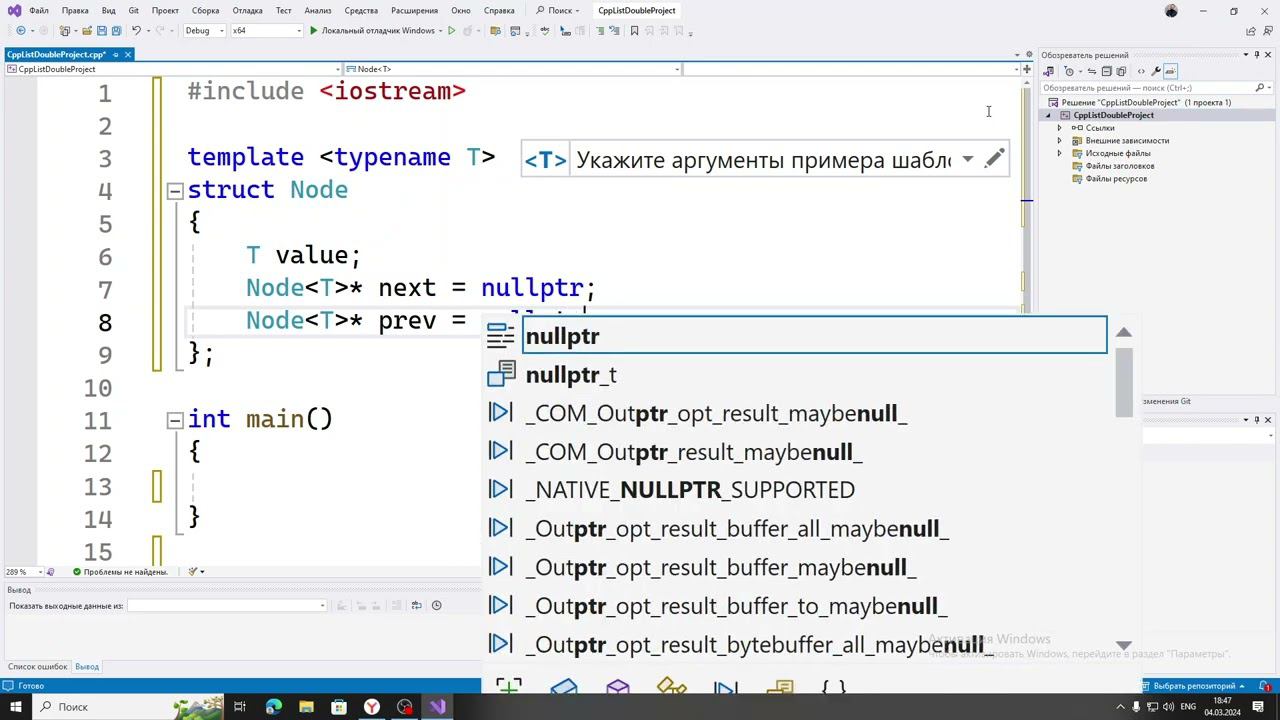Image resolution: width=1280 pixels, height=720 pixels.
Task: Expand the Исходные файлы node
Action: pyautogui.click(x=1060, y=154)
